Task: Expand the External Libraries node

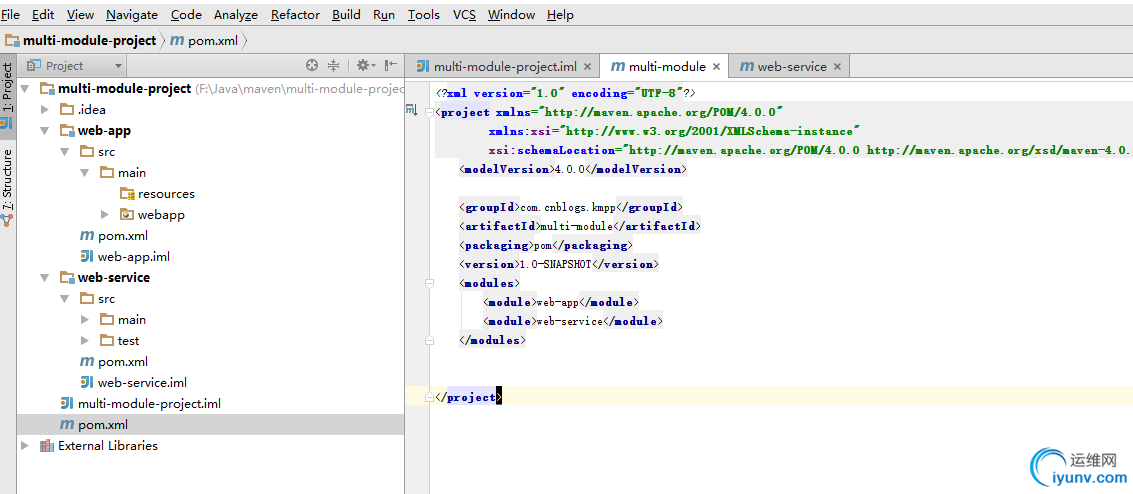Action: click(x=25, y=446)
